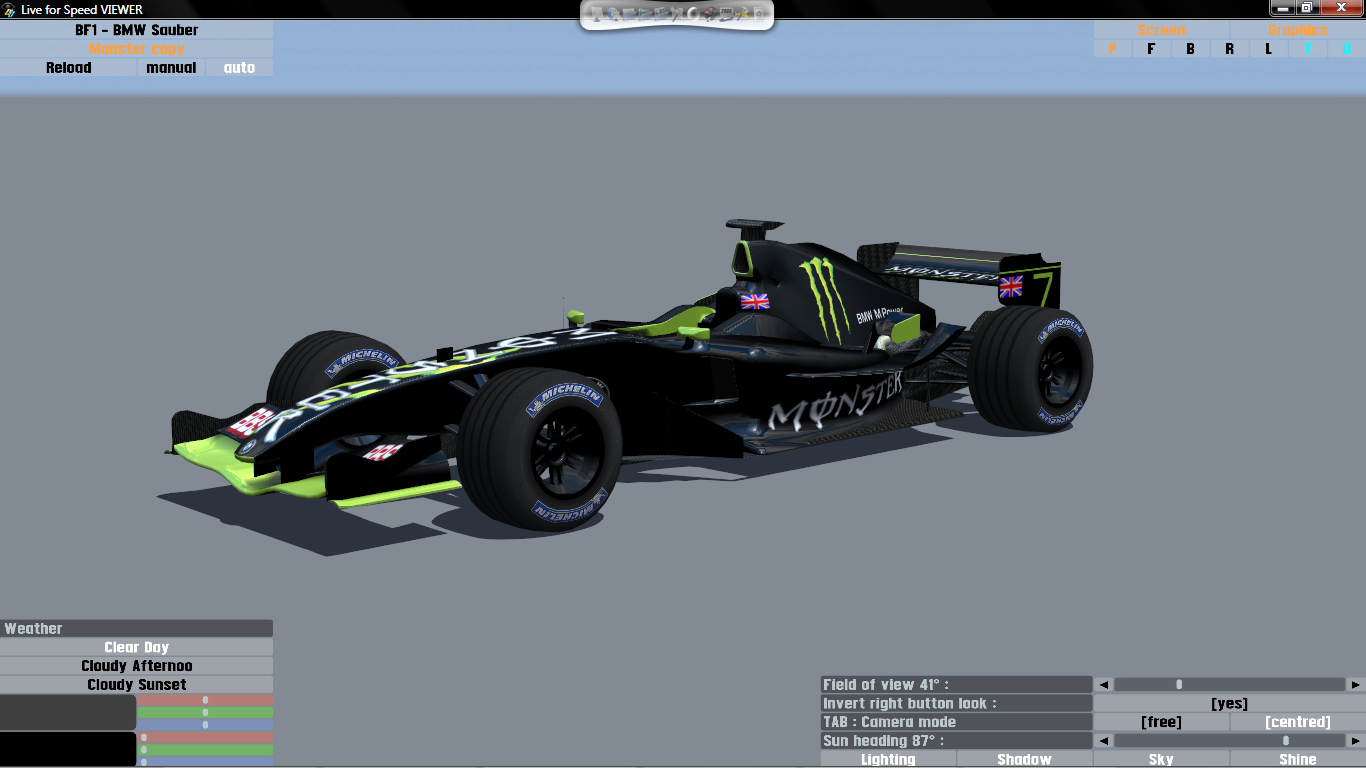Image resolution: width=1366 pixels, height=768 pixels.
Task: Switch skin reloading to auto
Action: 240,68
